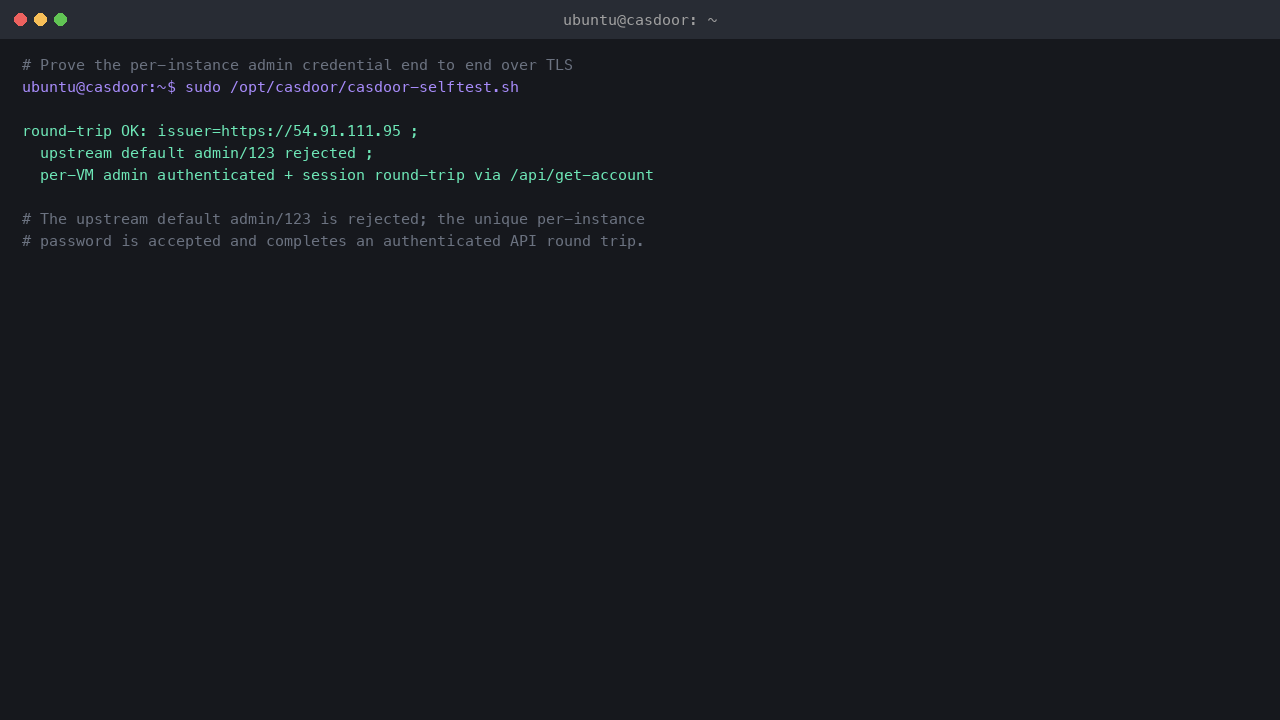Click the window title 'ubuntu@casdoor: ~'
The image size is (1280, 720).
click(640, 20)
